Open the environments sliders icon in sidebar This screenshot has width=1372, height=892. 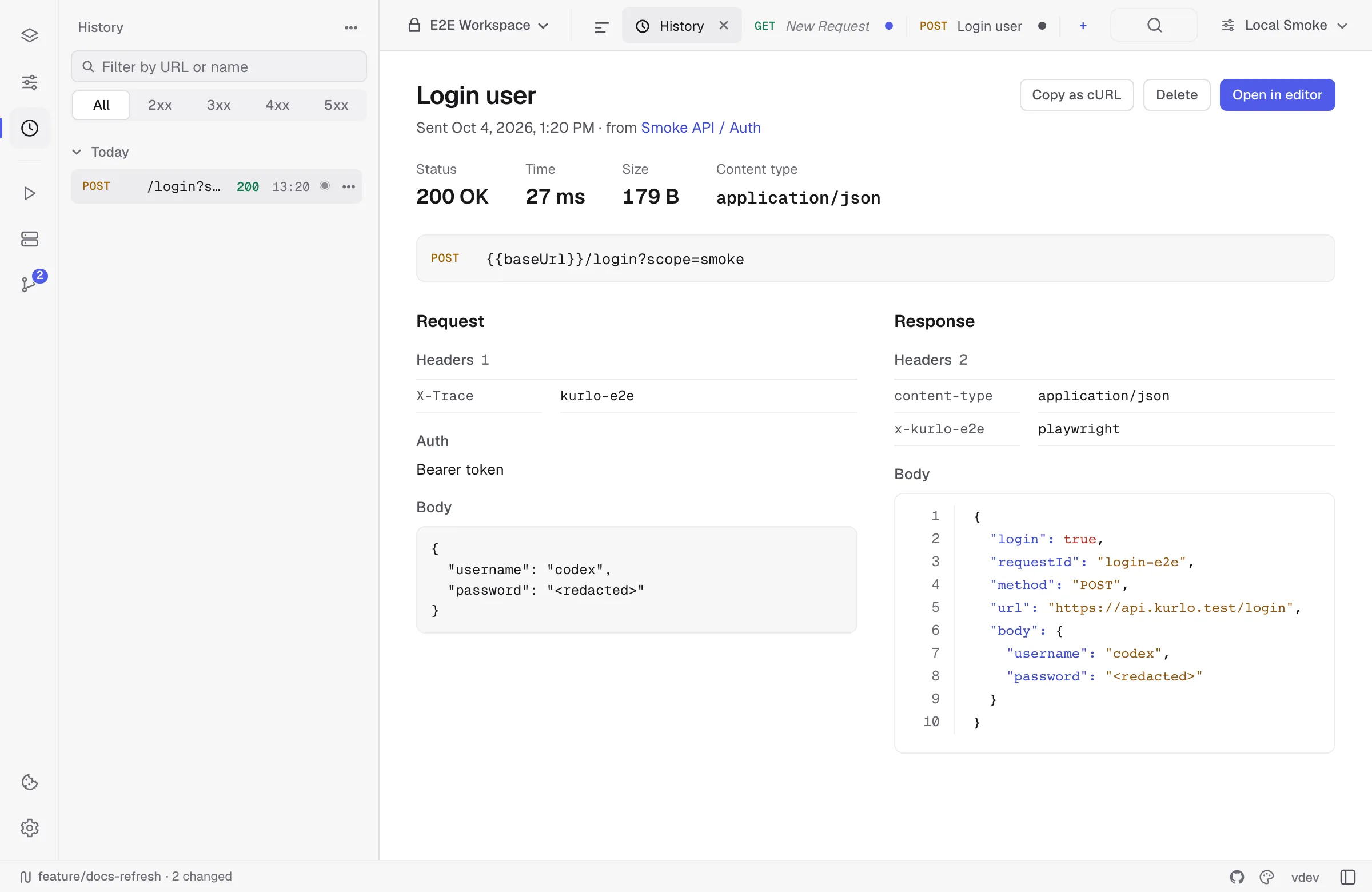(x=29, y=82)
